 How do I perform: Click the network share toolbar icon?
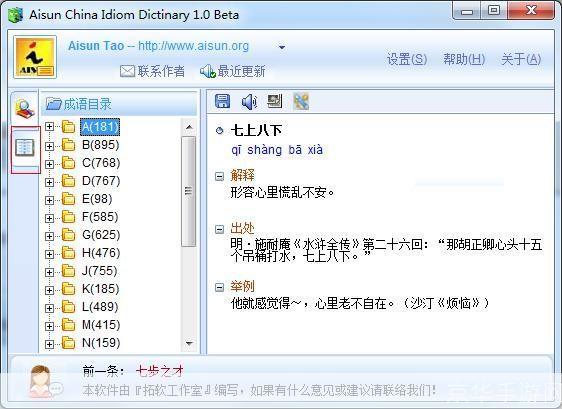(301, 101)
